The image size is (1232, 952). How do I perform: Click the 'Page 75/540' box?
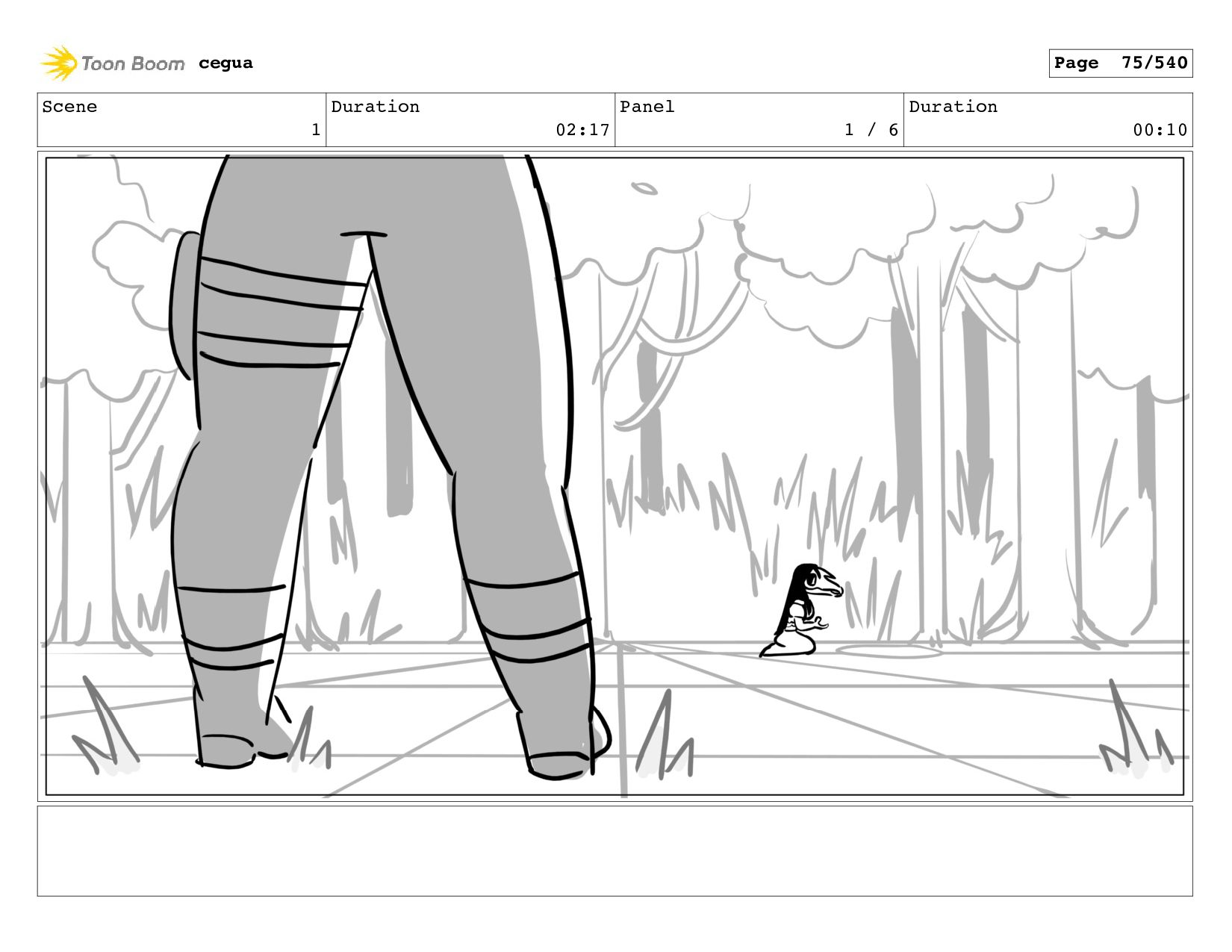[x=1120, y=63]
